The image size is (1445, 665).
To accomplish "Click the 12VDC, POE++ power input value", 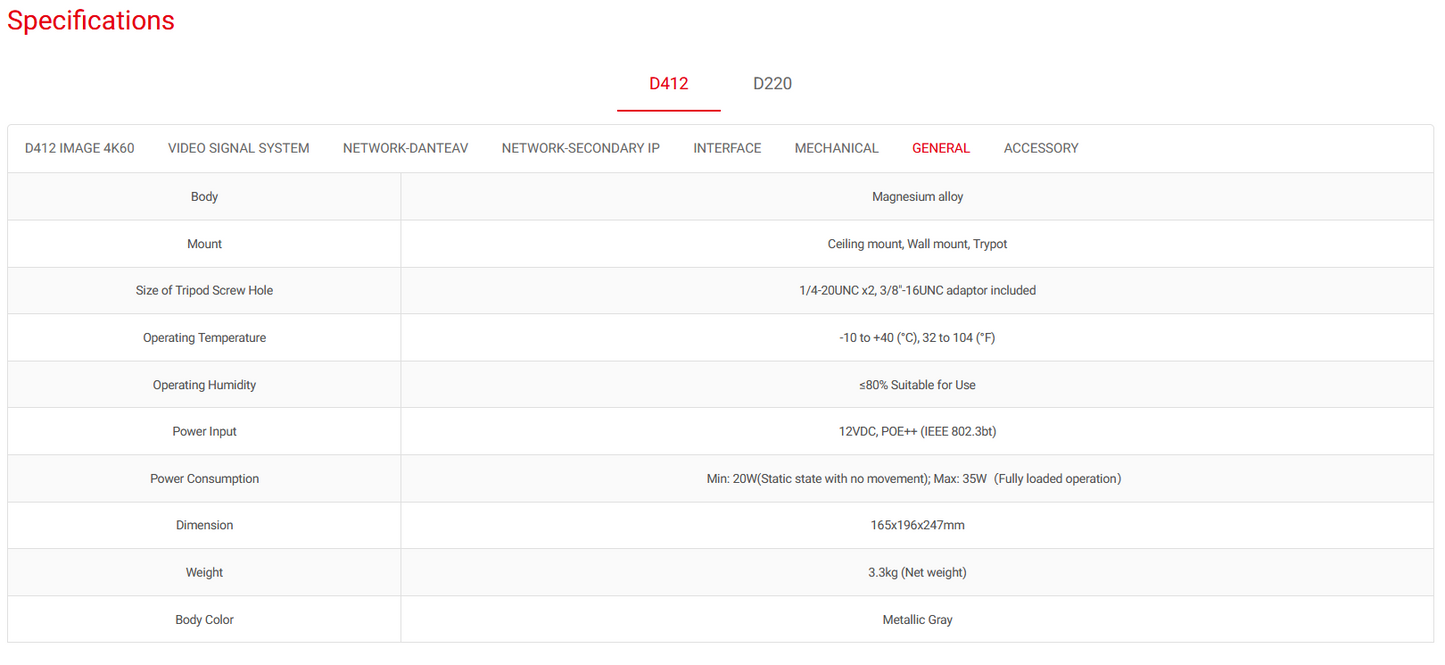I will pyautogui.click(x=917, y=432).
